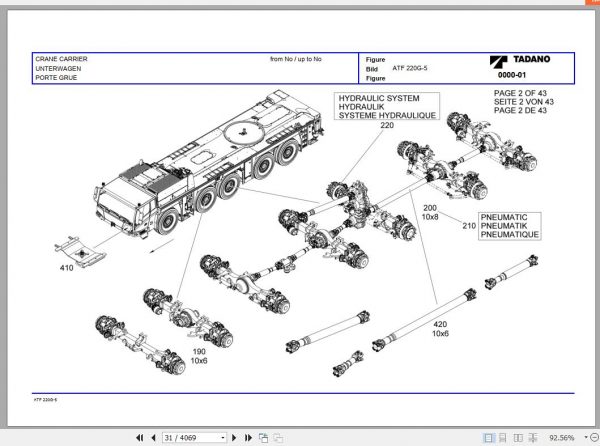This screenshot has width=600, height=446.
Task: Click part number 420 label
Action: [440, 324]
